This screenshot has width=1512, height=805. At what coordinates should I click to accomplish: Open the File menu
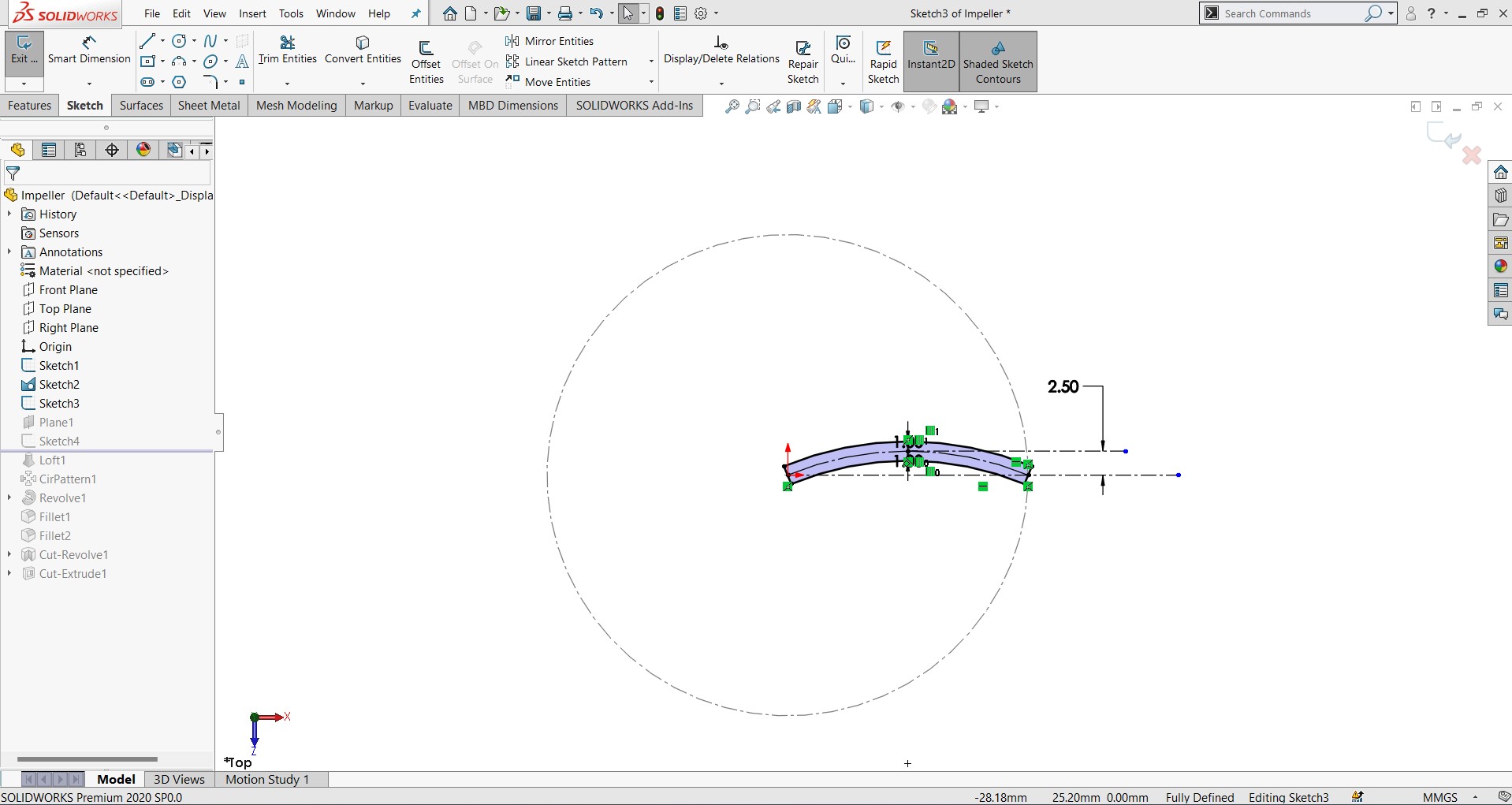tap(152, 13)
